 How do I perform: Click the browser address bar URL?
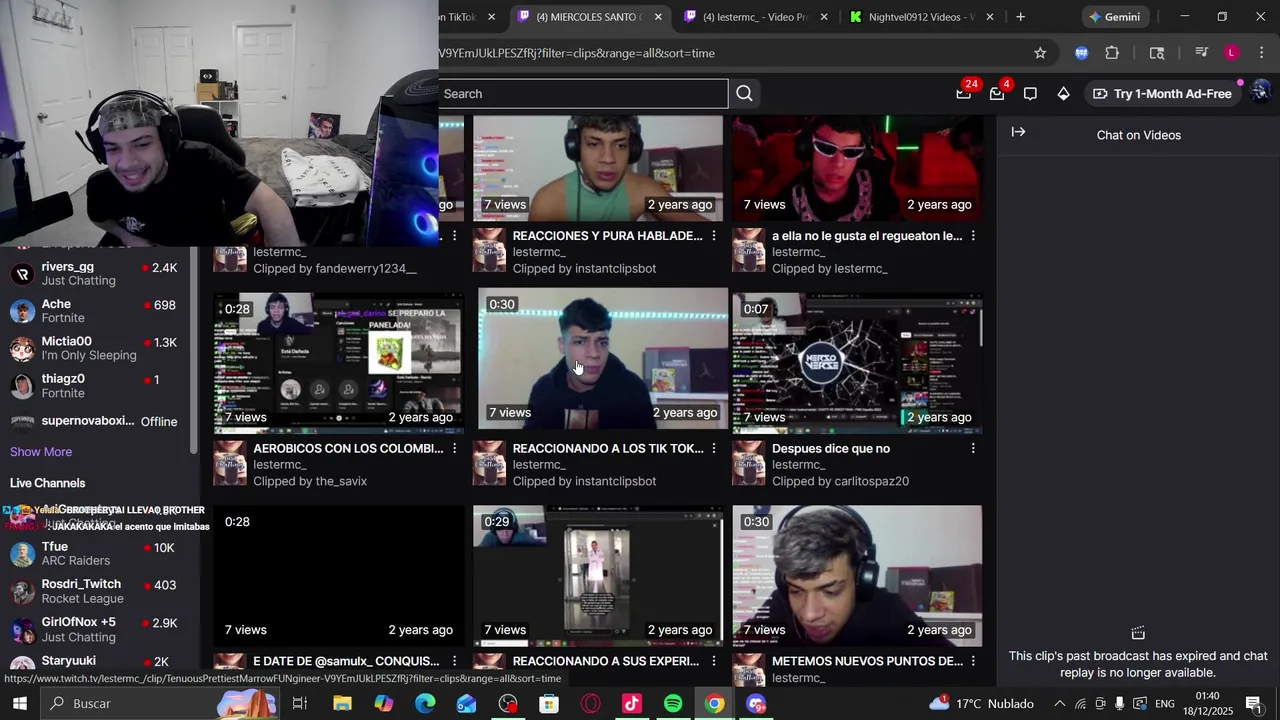click(x=576, y=53)
